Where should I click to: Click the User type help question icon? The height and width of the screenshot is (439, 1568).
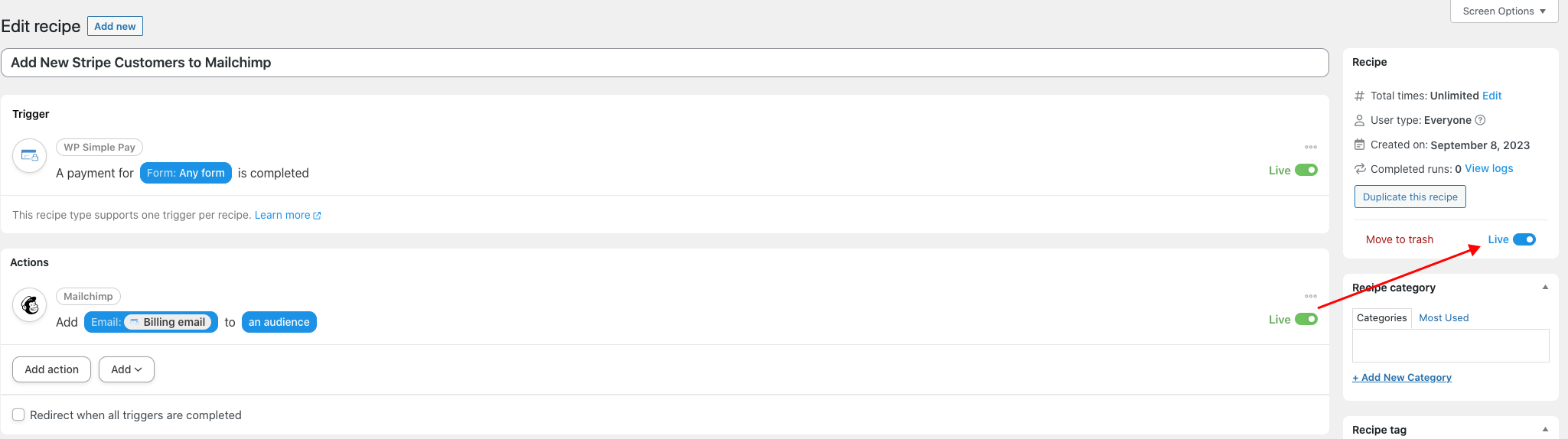tap(1480, 120)
